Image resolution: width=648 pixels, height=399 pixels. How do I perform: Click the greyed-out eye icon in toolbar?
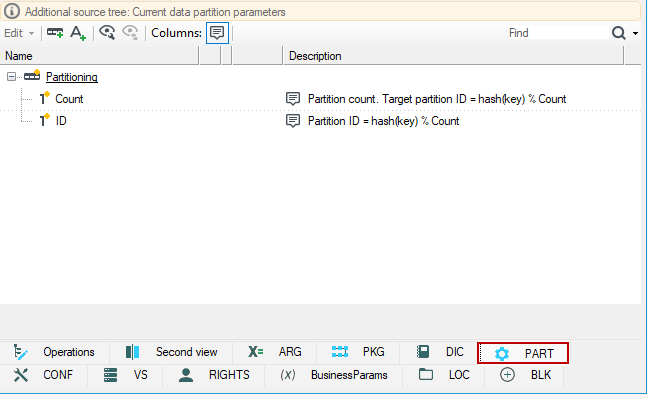pos(130,33)
